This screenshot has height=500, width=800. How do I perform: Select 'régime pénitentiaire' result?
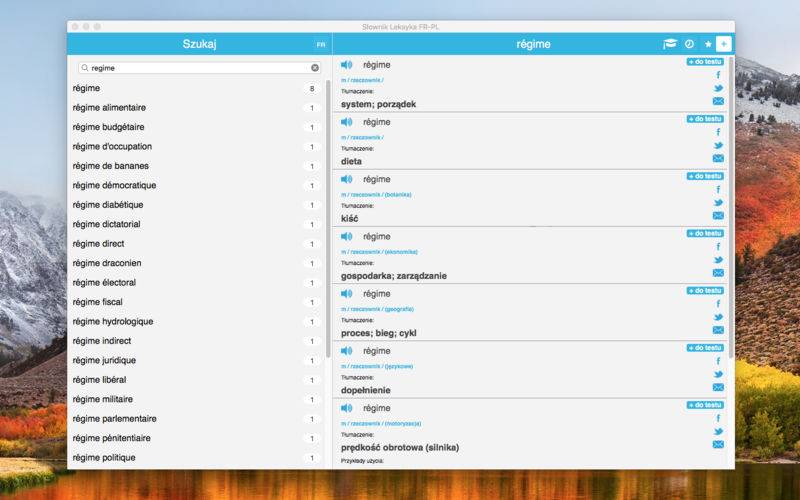[x=196, y=438]
